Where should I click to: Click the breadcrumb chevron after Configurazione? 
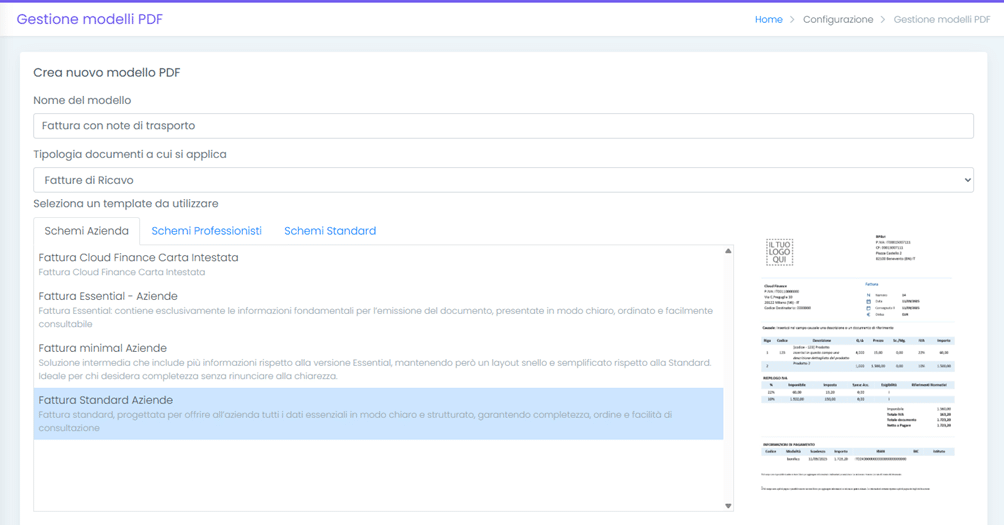coord(883,19)
